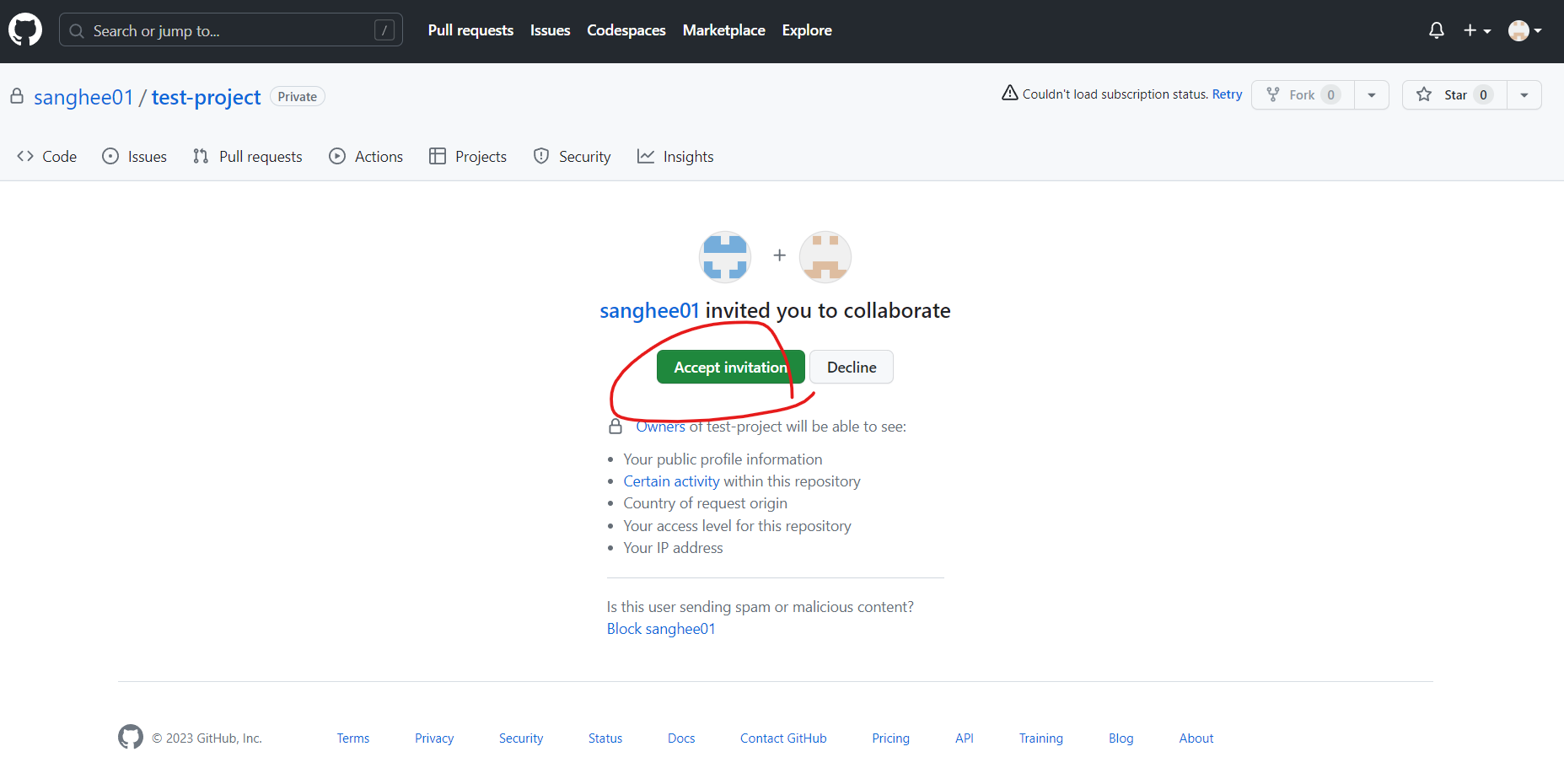Open Explore in top navigation
The height and width of the screenshot is (784, 1564).
tap(807, 30)
